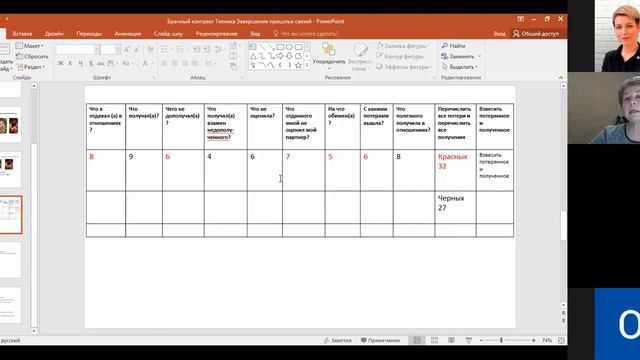Open the Вид ribbon tab

click(x=255, y=33)
